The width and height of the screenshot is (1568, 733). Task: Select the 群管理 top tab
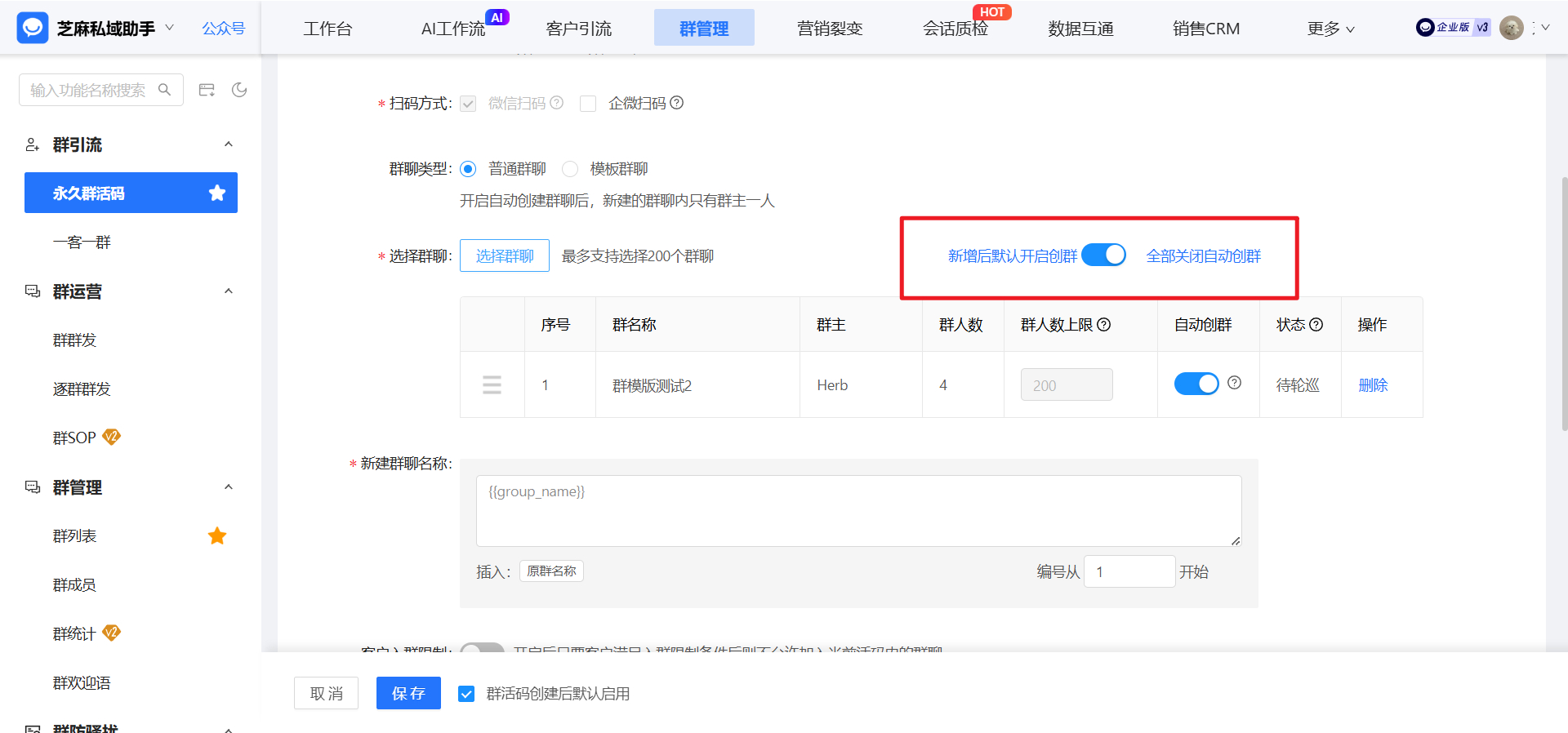tap(704, 28)
